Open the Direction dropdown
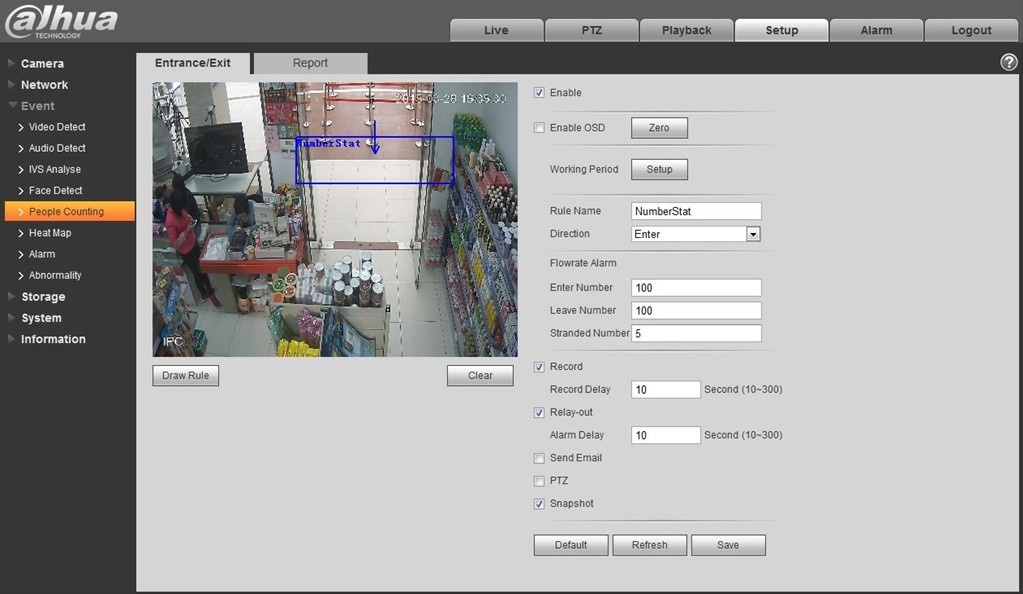This screenshot has width=1023, height=594. tap(753, 234)
